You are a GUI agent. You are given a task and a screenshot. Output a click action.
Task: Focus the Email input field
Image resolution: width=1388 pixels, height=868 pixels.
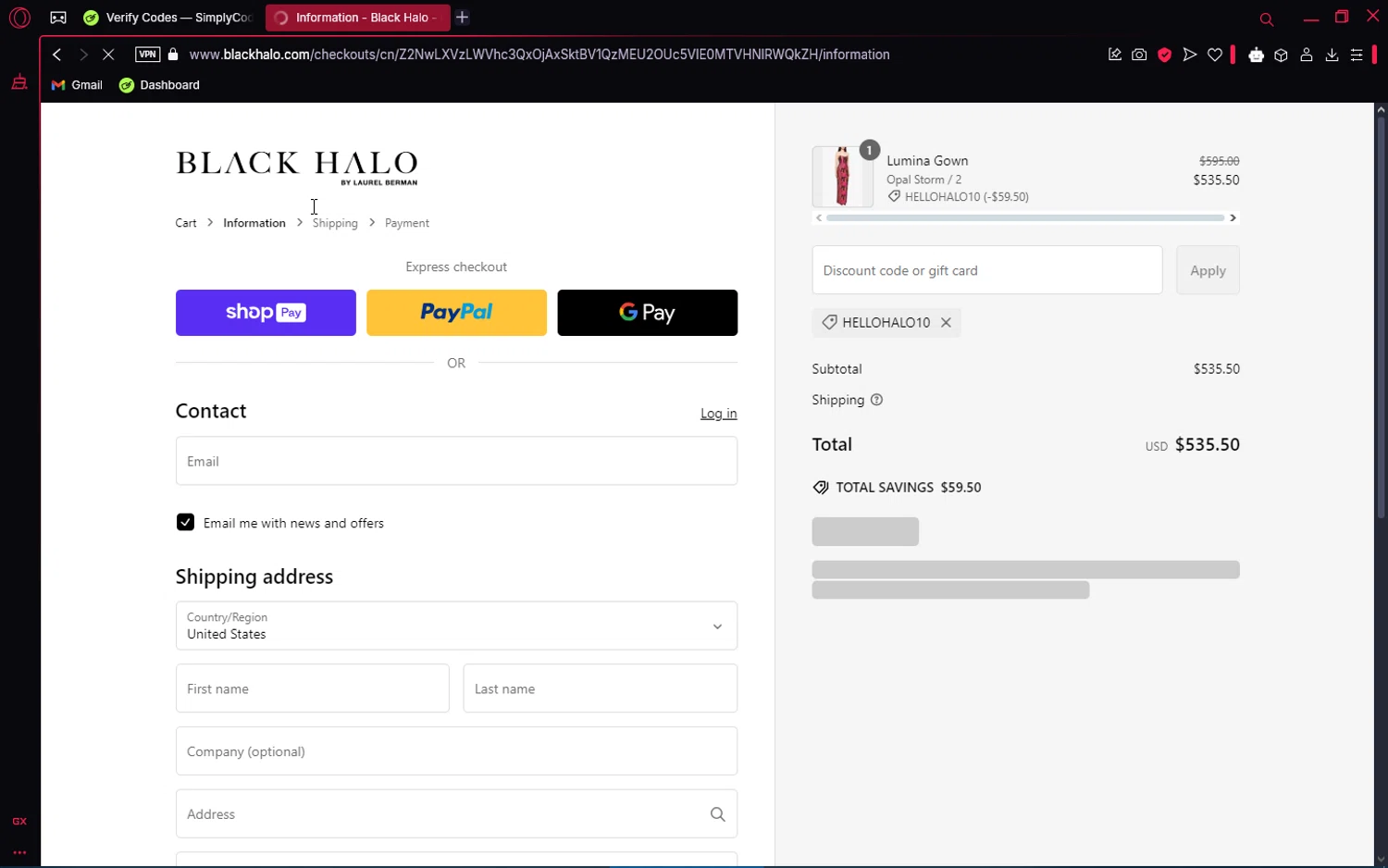click(456, 461)
